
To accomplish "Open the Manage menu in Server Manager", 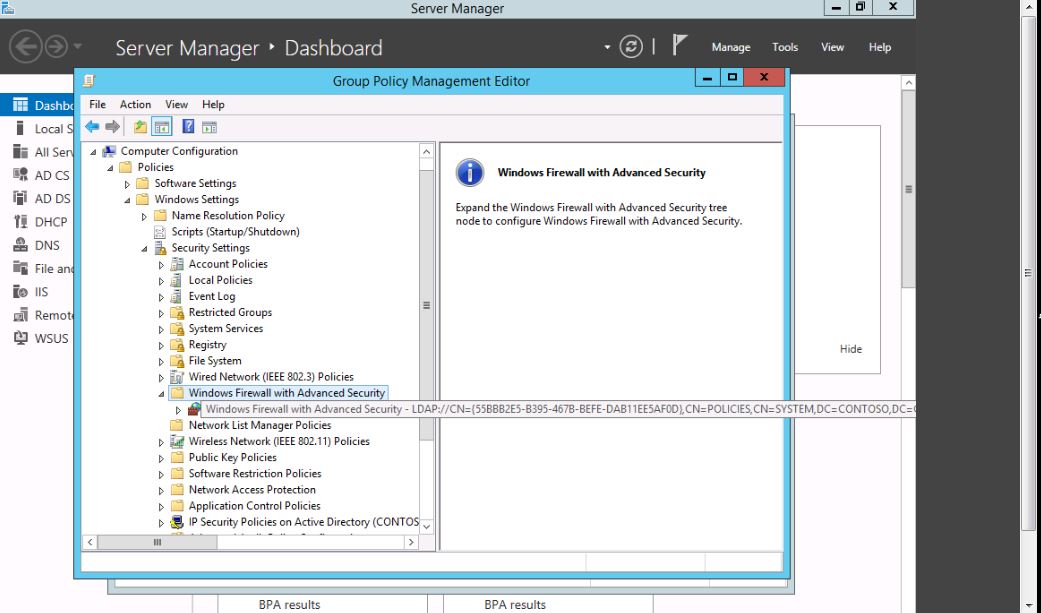I will (730, 47).
